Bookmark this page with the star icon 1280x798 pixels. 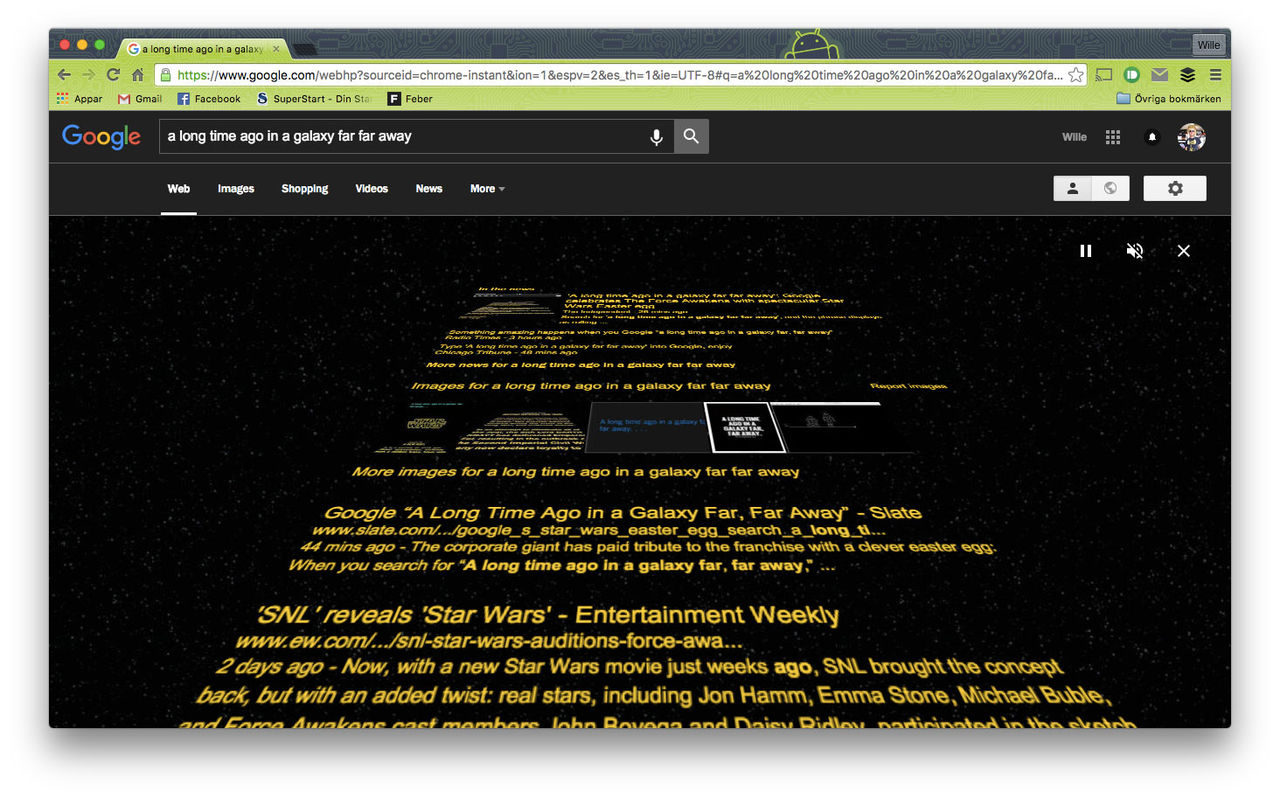(x=1075, y=74)
